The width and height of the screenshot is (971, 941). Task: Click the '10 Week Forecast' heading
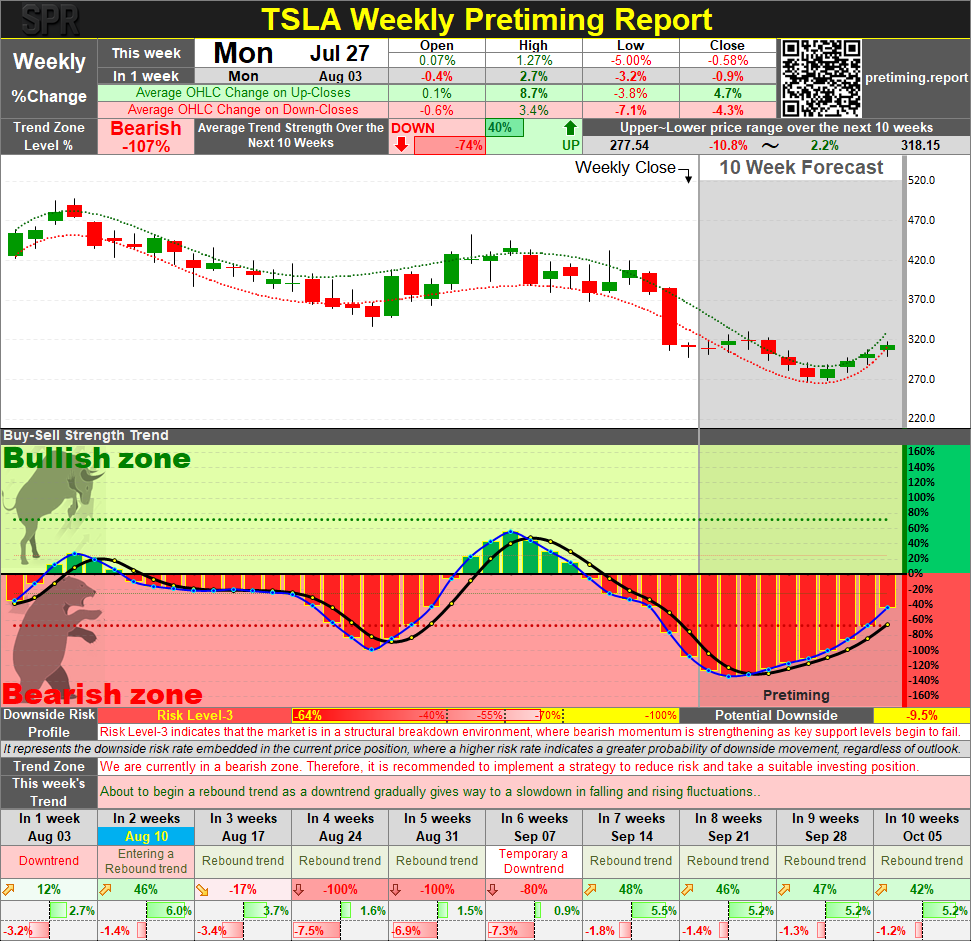point(801,168)
